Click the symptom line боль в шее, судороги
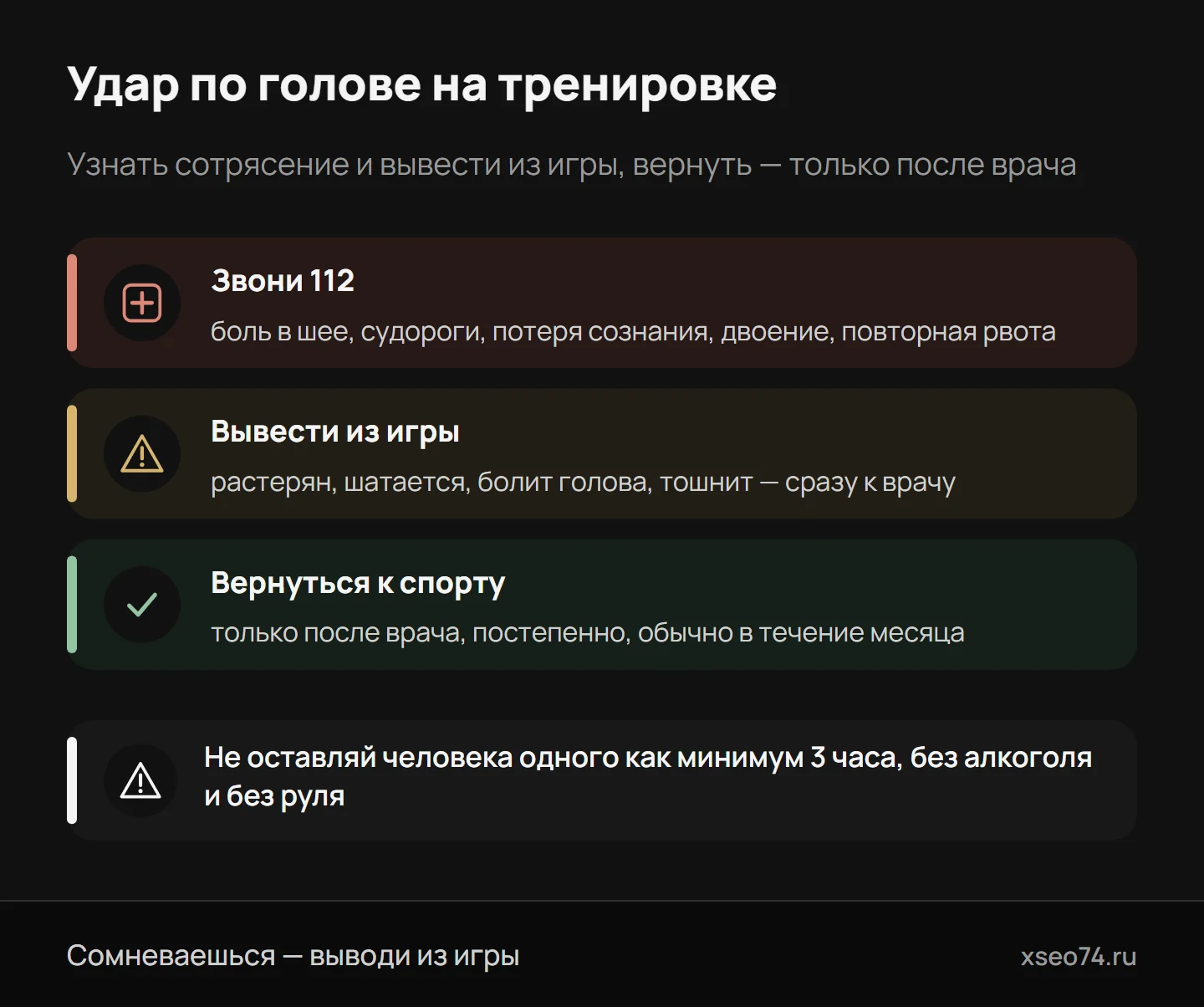1204x1007 pixels. pyautogui.click(x=633, y=332)
